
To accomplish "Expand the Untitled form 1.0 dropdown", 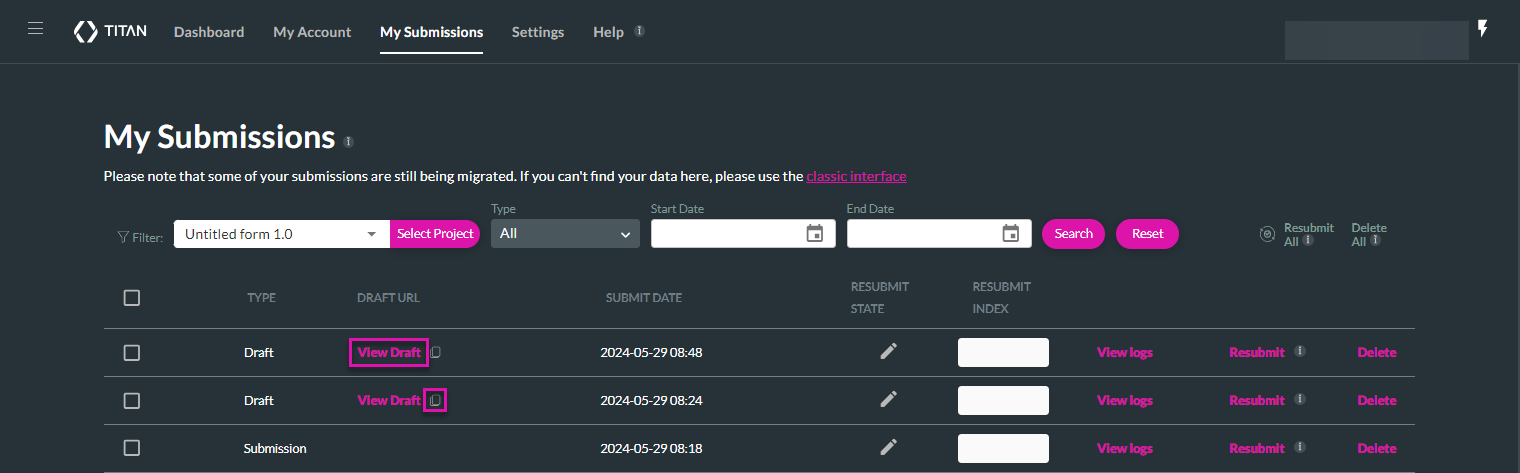I will [371, 234].
